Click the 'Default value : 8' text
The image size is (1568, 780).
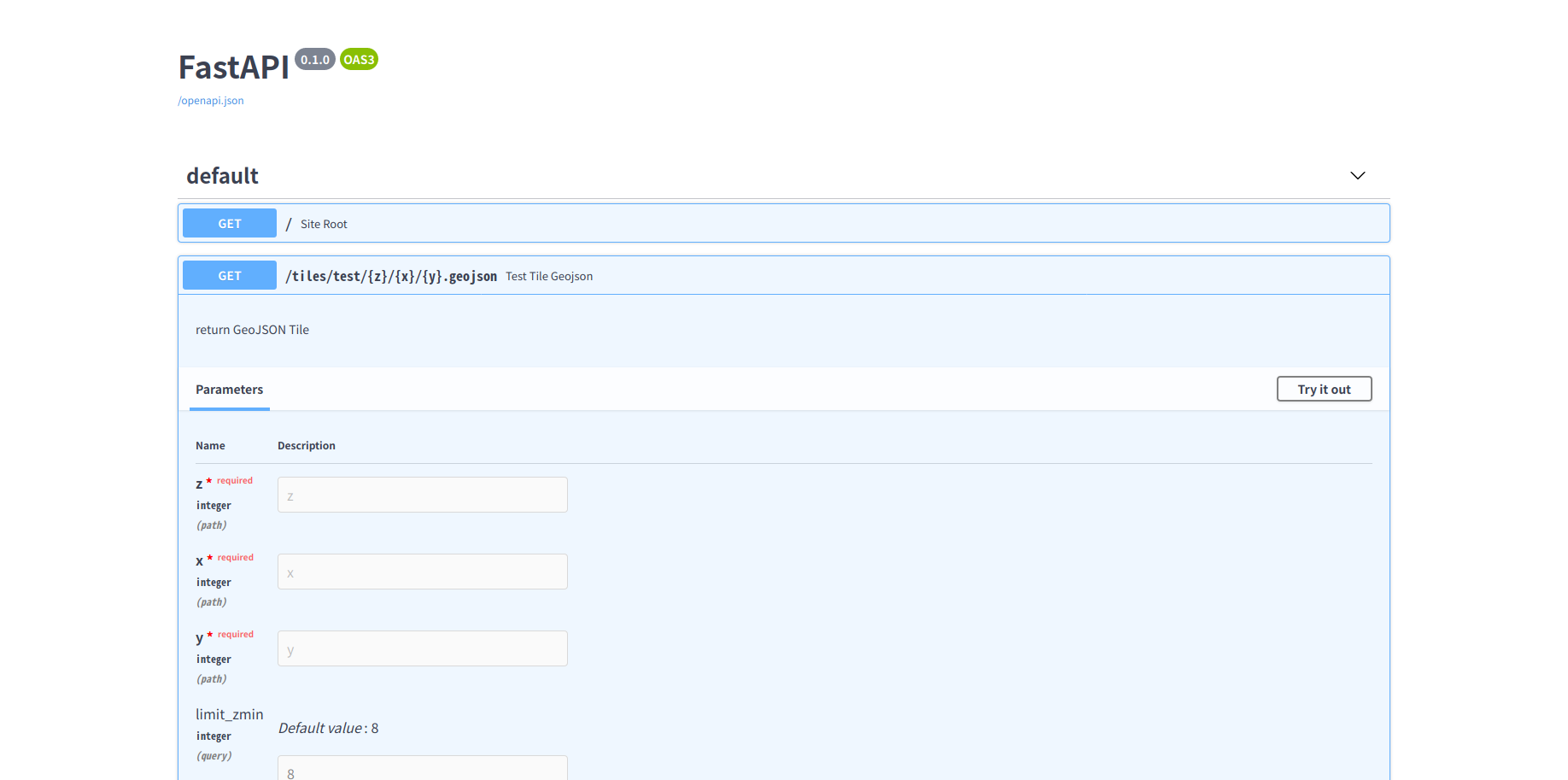coord(328,728)
